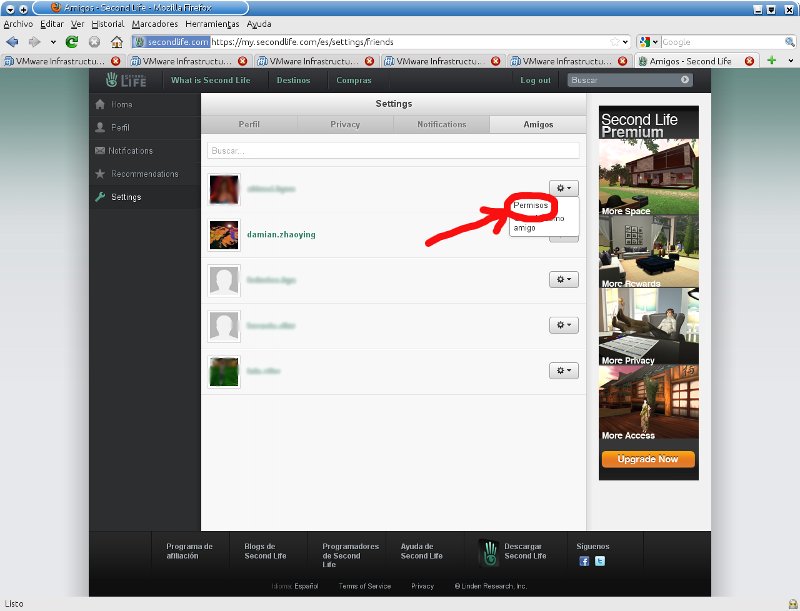Image resolution: width=800 pixels, height=611 pixels.
Task: Open gear dropdown for the lower silhouette-avatar friend
Action: tap(564, 325)
